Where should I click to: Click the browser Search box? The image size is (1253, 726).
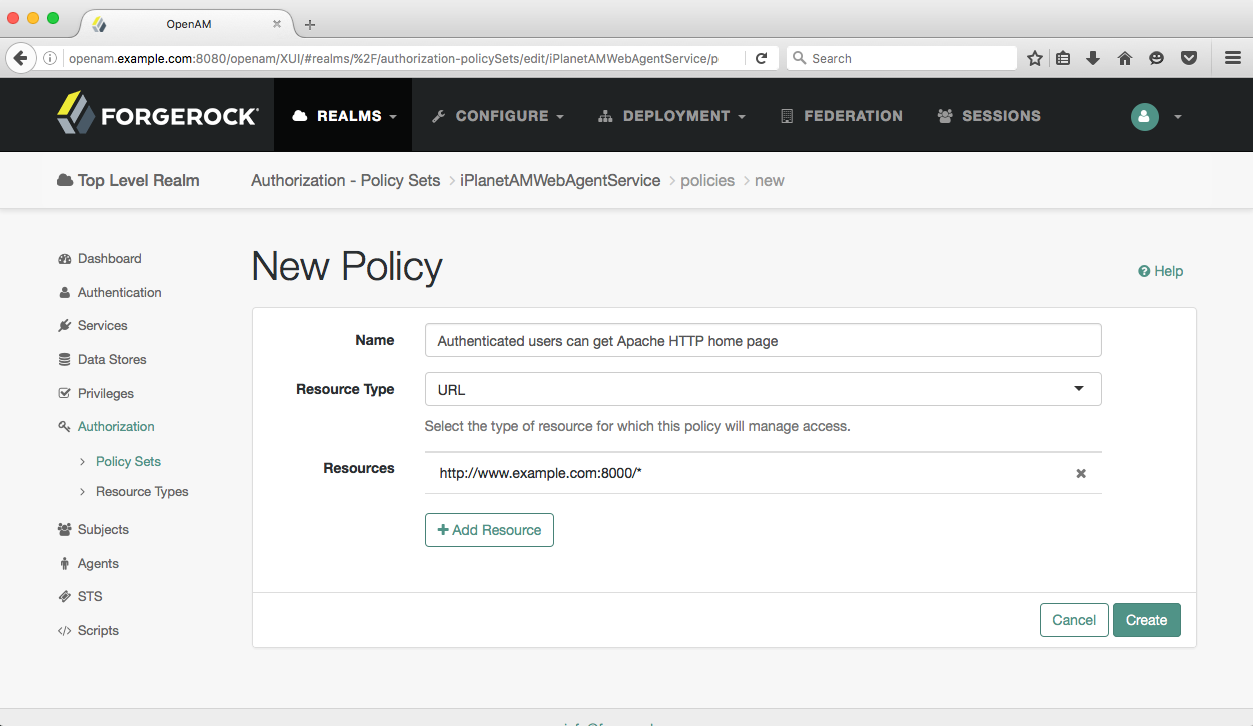[902, 59]
